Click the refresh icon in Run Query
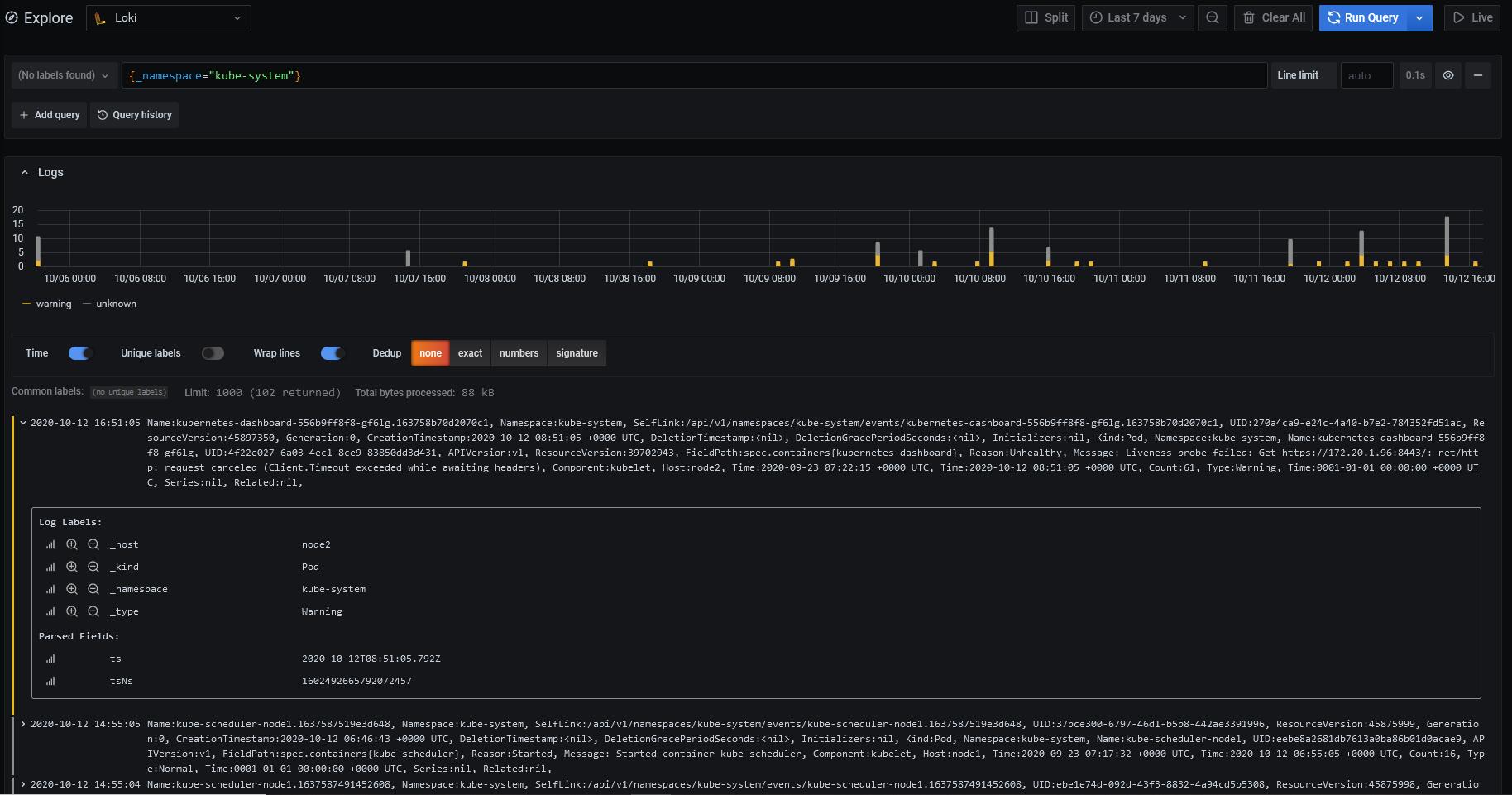The image size is (1512, 795). pos(1333,17)
